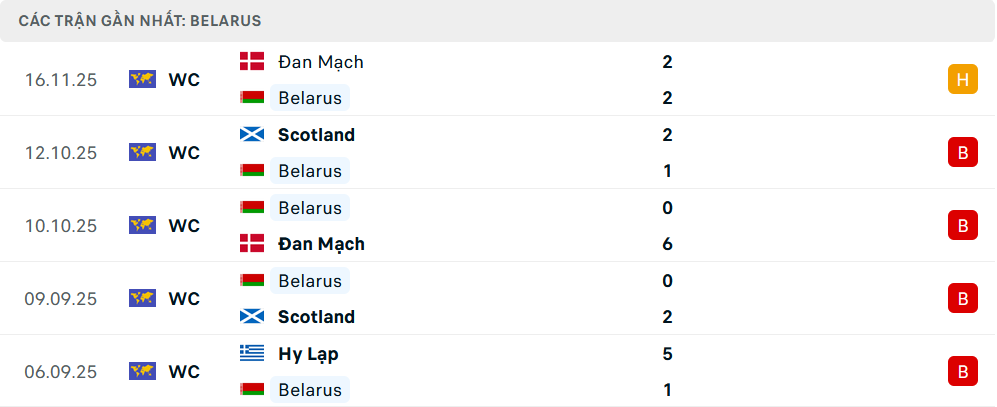Open the Đan Mạch team link on 16.11.25
The height and width of the screenshot is (407, 997).
coord(320,61)
